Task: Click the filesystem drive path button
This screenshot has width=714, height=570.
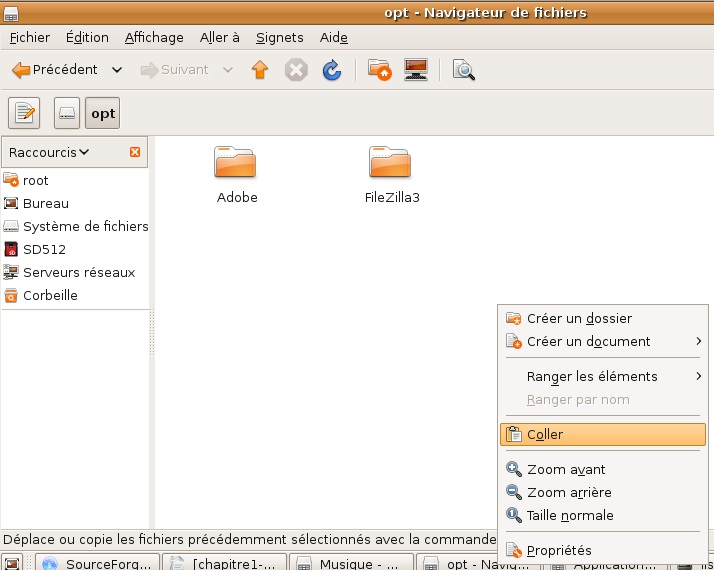Action: (x=66, y=113)
